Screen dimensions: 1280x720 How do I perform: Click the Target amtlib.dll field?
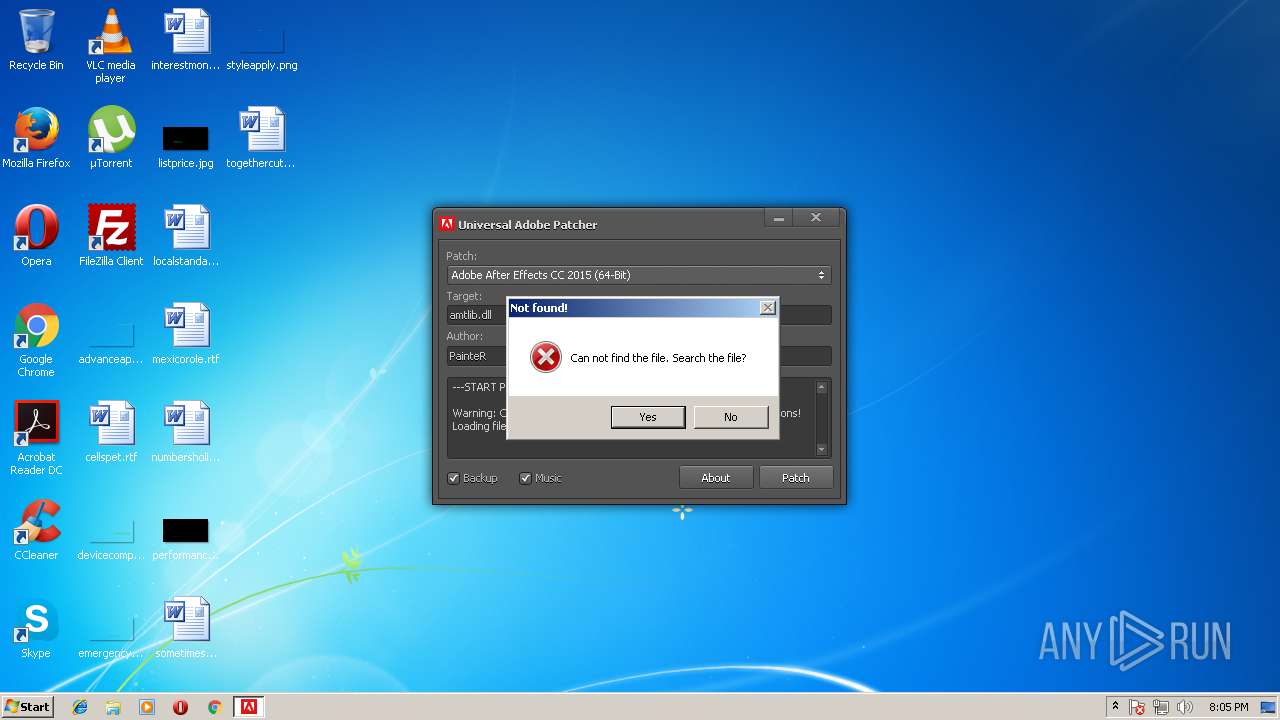[x=638, y=315]
